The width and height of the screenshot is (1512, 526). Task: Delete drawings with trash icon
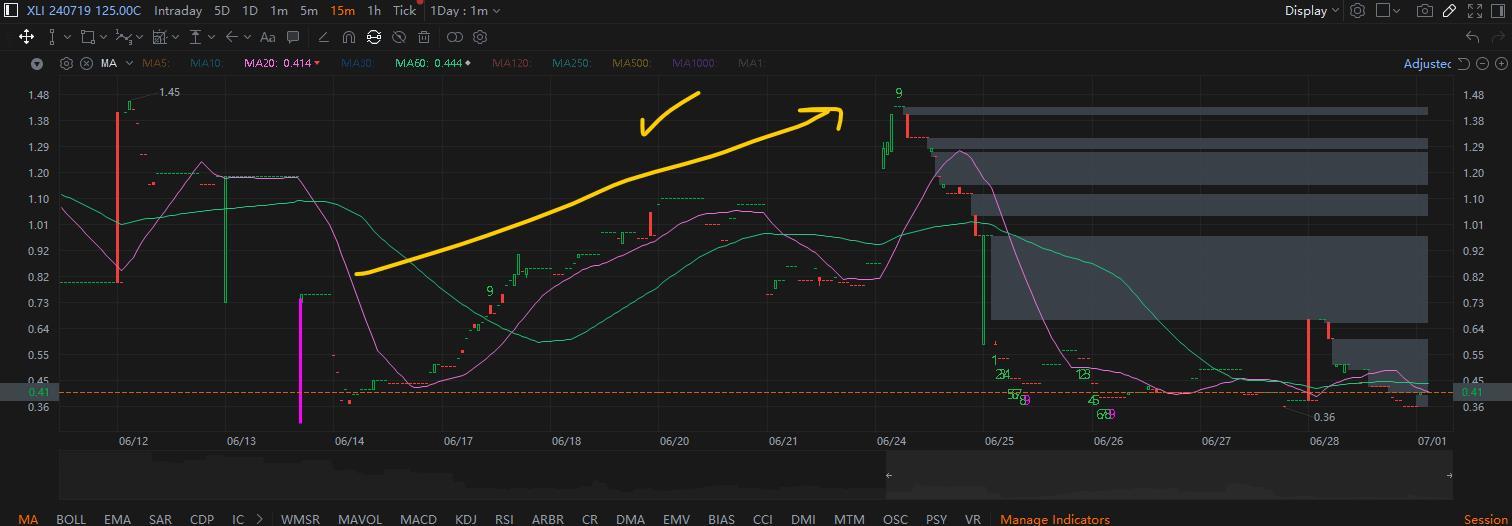tap(424, 37)
